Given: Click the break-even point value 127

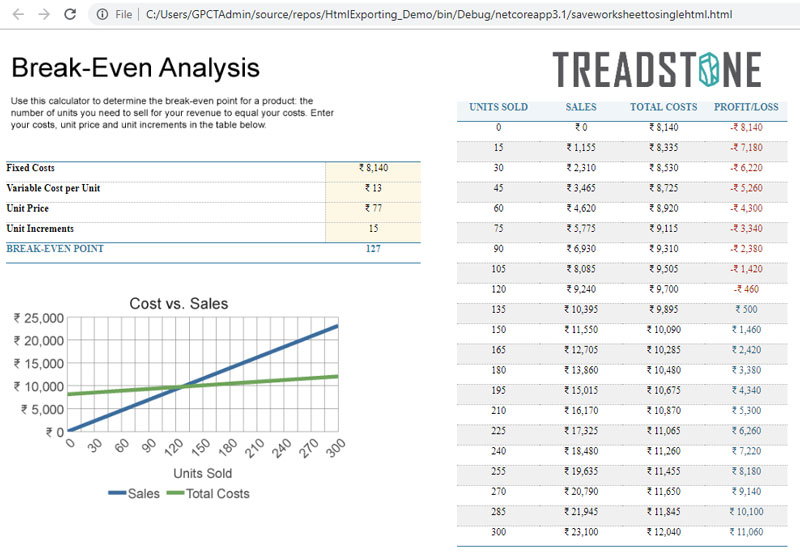Looking at the screenshot, I should tap(373, 248).
